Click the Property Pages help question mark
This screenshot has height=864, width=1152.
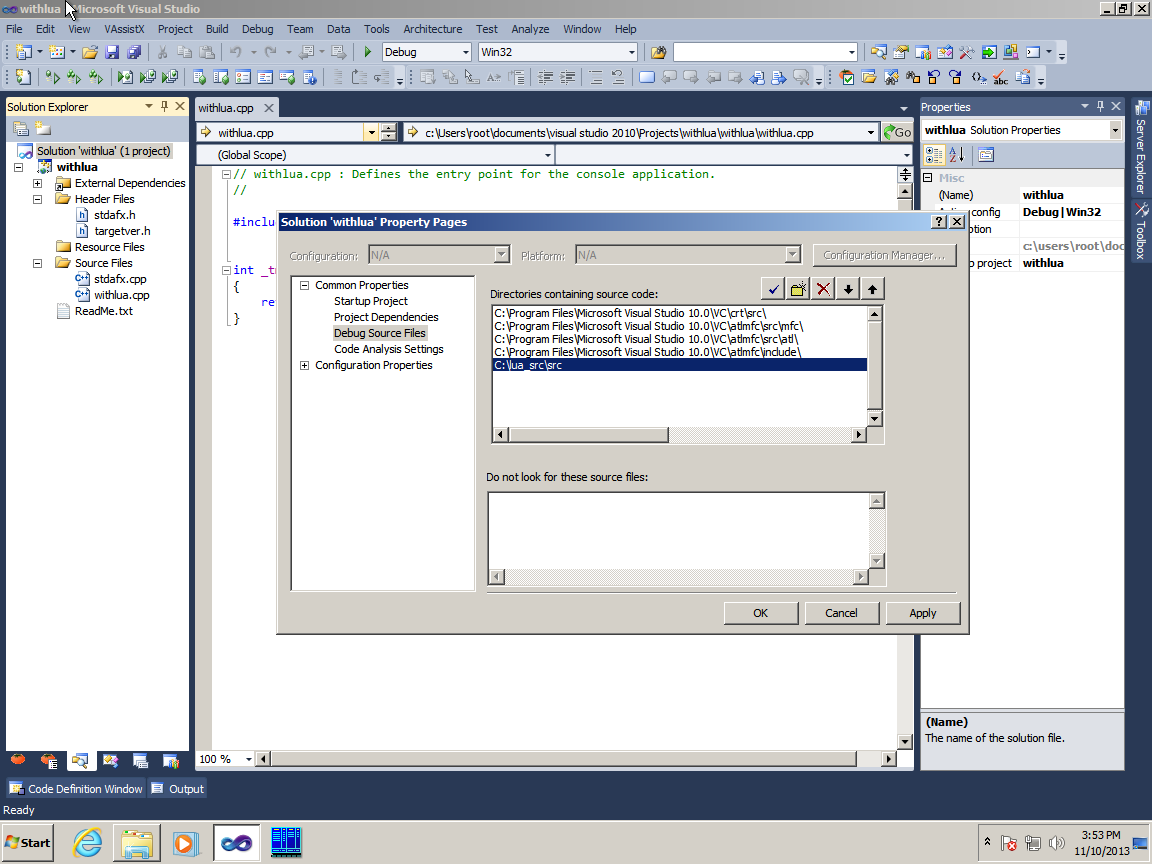pyautogui.click(x=938, y=222)
